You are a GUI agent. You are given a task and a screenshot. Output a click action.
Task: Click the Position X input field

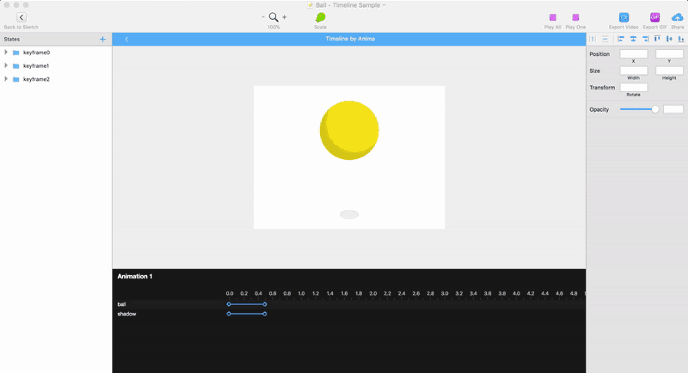coord(634,54)
